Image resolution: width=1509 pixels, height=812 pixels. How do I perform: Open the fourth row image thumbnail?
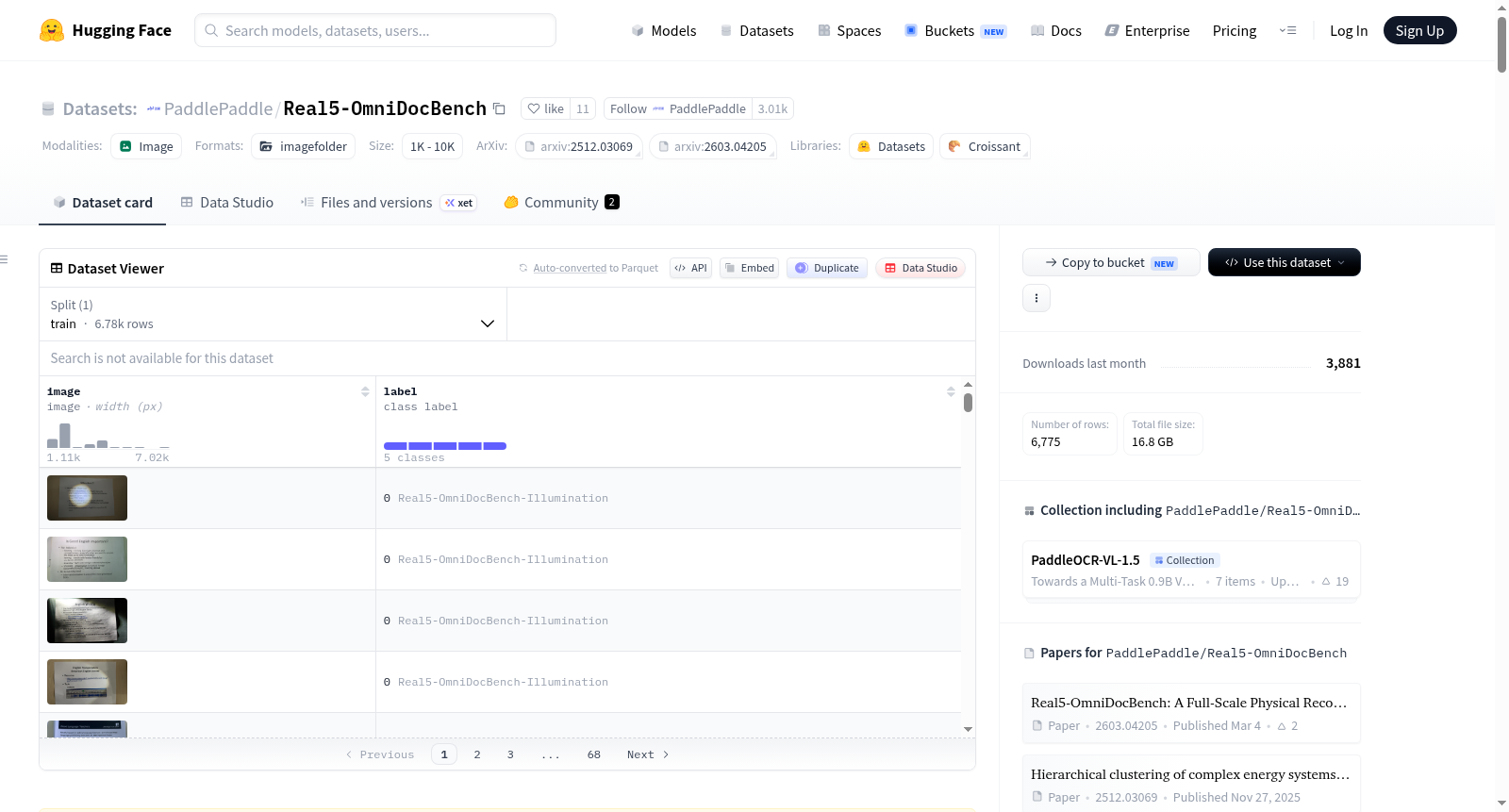click(87, 682)
